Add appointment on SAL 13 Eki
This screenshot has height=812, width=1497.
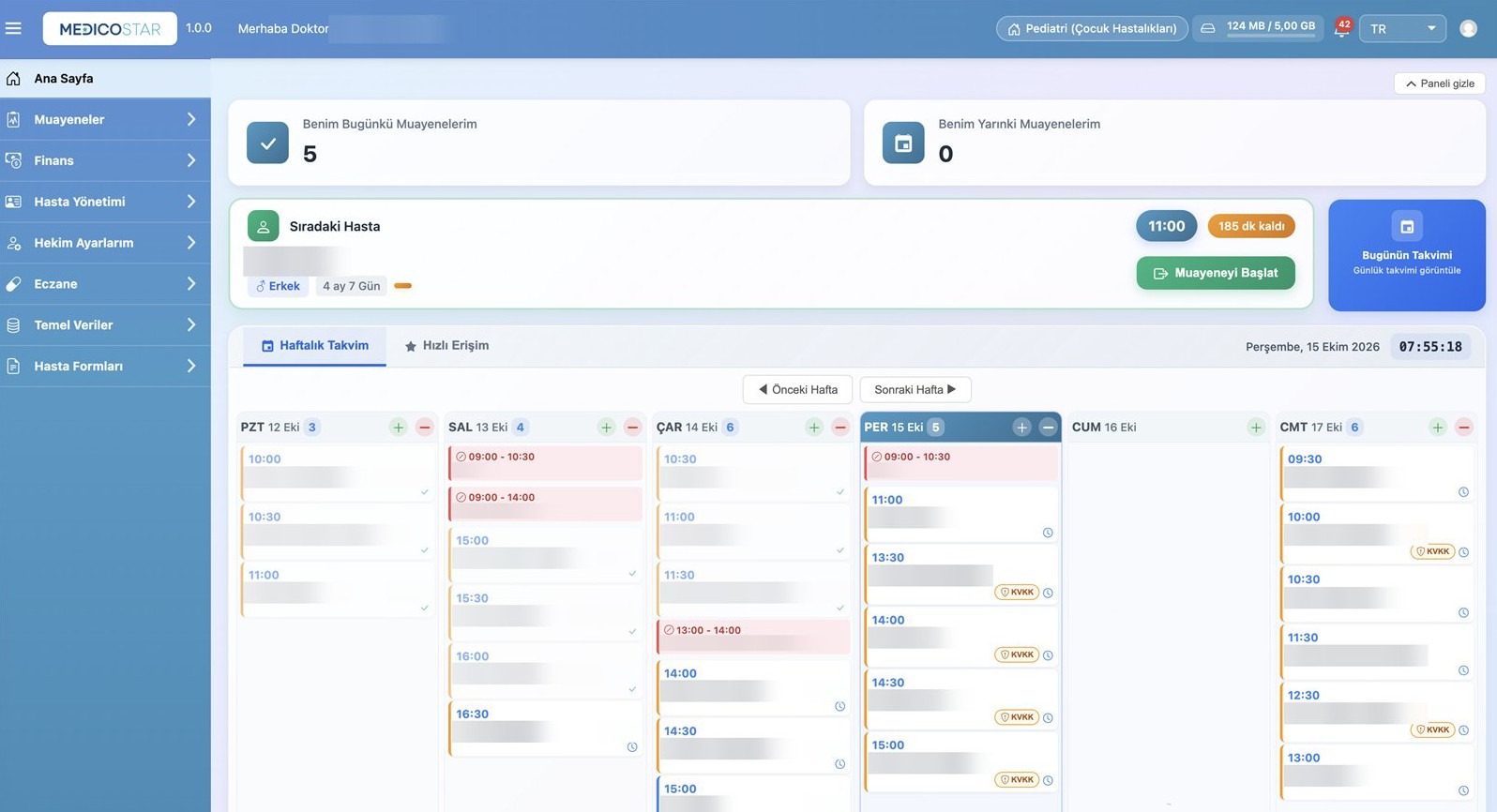607,428
